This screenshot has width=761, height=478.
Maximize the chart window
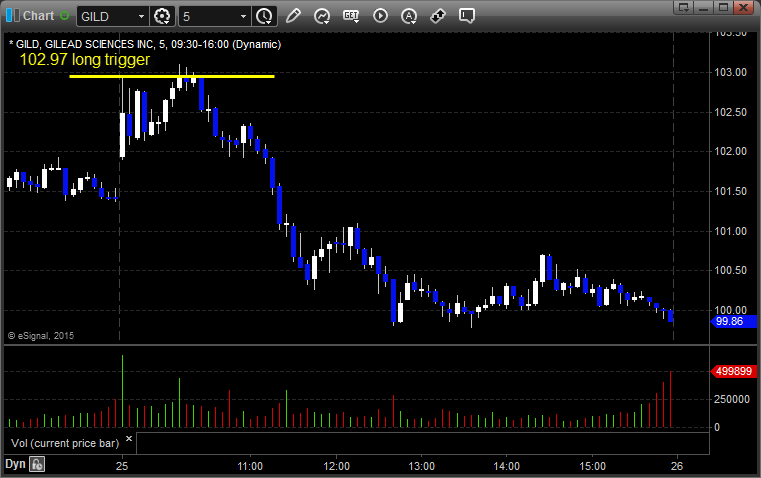pos(723,7)
